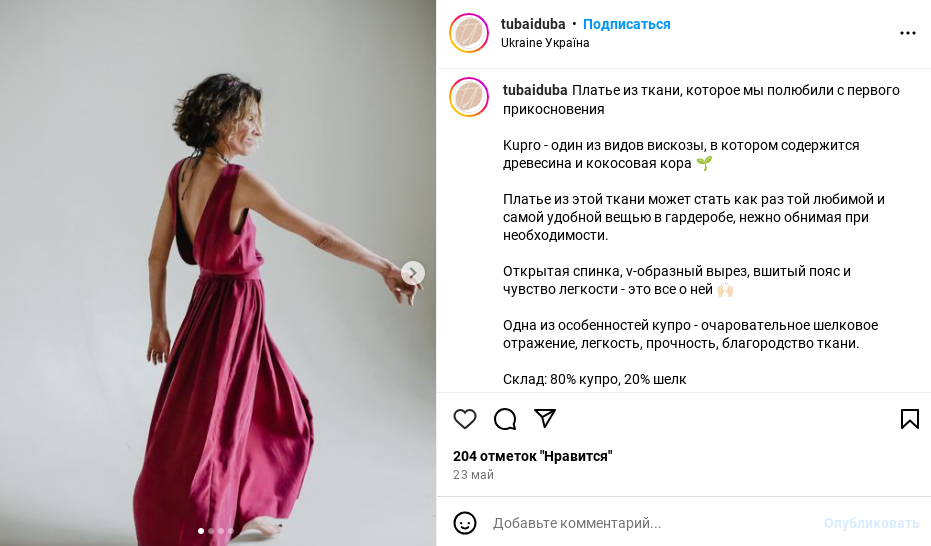The image size is (931, 546).
Task: Advance to the next photo with the arrow
Action: 413,273
